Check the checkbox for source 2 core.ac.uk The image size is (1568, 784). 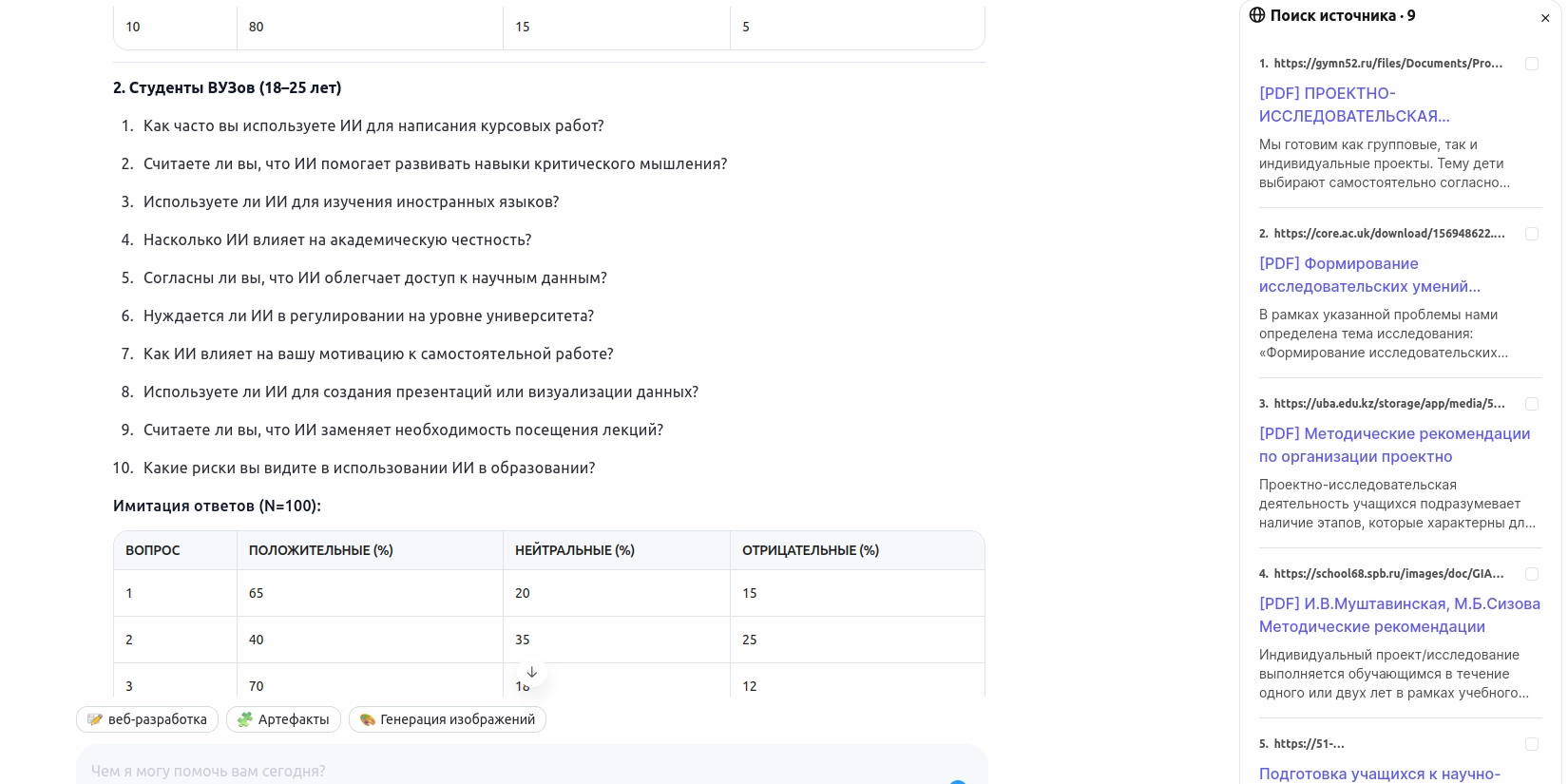[1531, 234]
